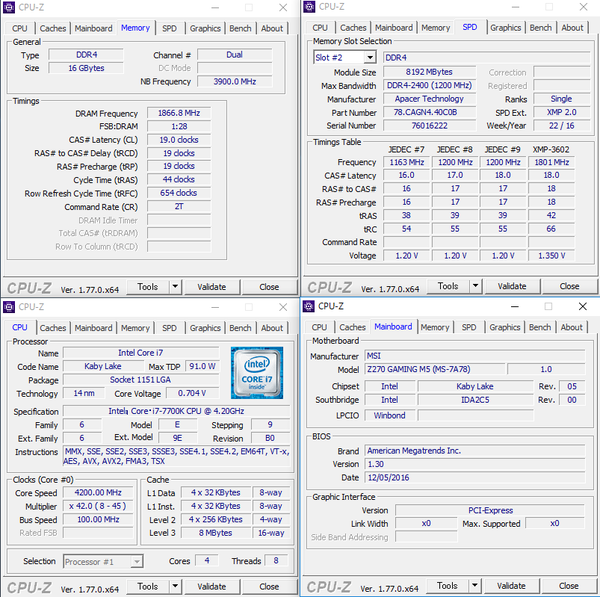Open Graphics tab in SPD window
This screenshot has width=600, height=597.
click(505, 28)
